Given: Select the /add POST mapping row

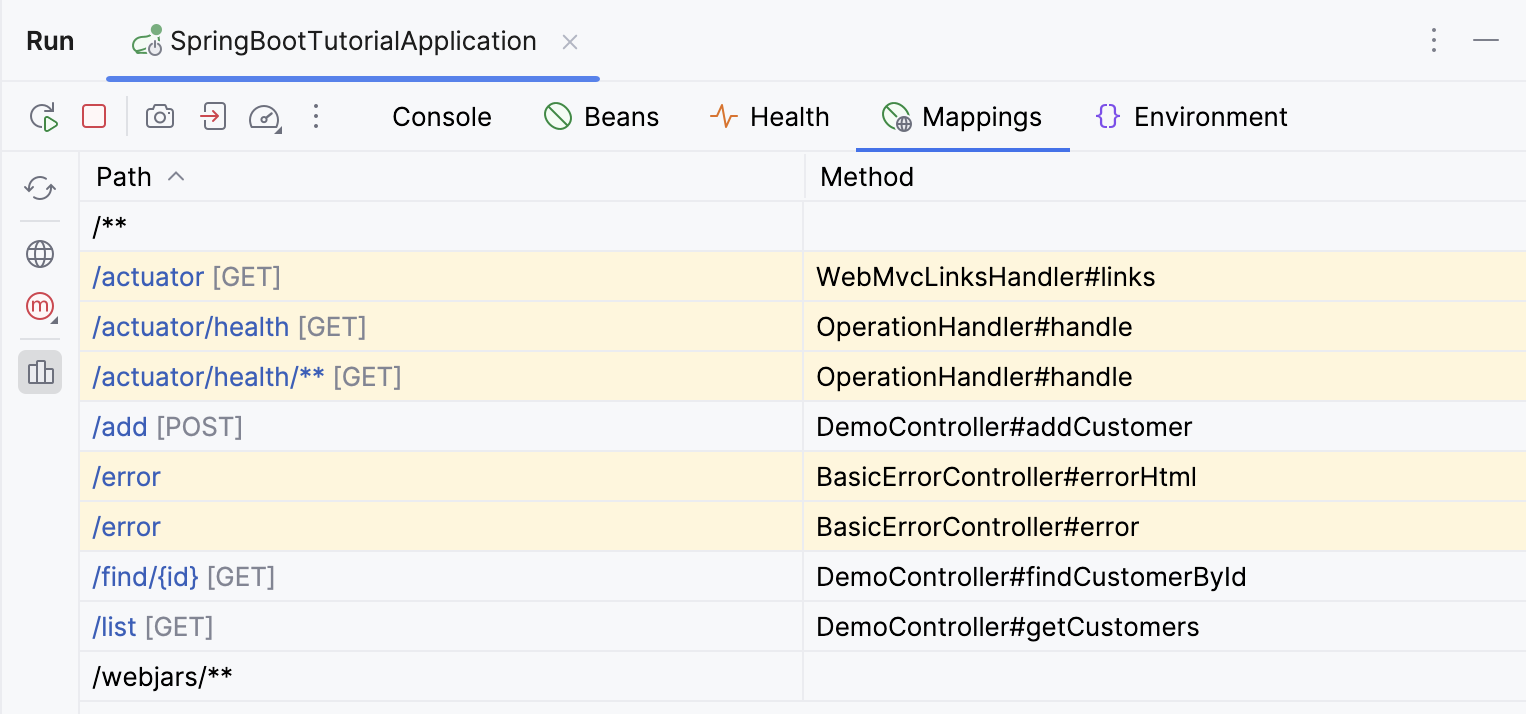Looking at the screenshot, I should 119,427.
